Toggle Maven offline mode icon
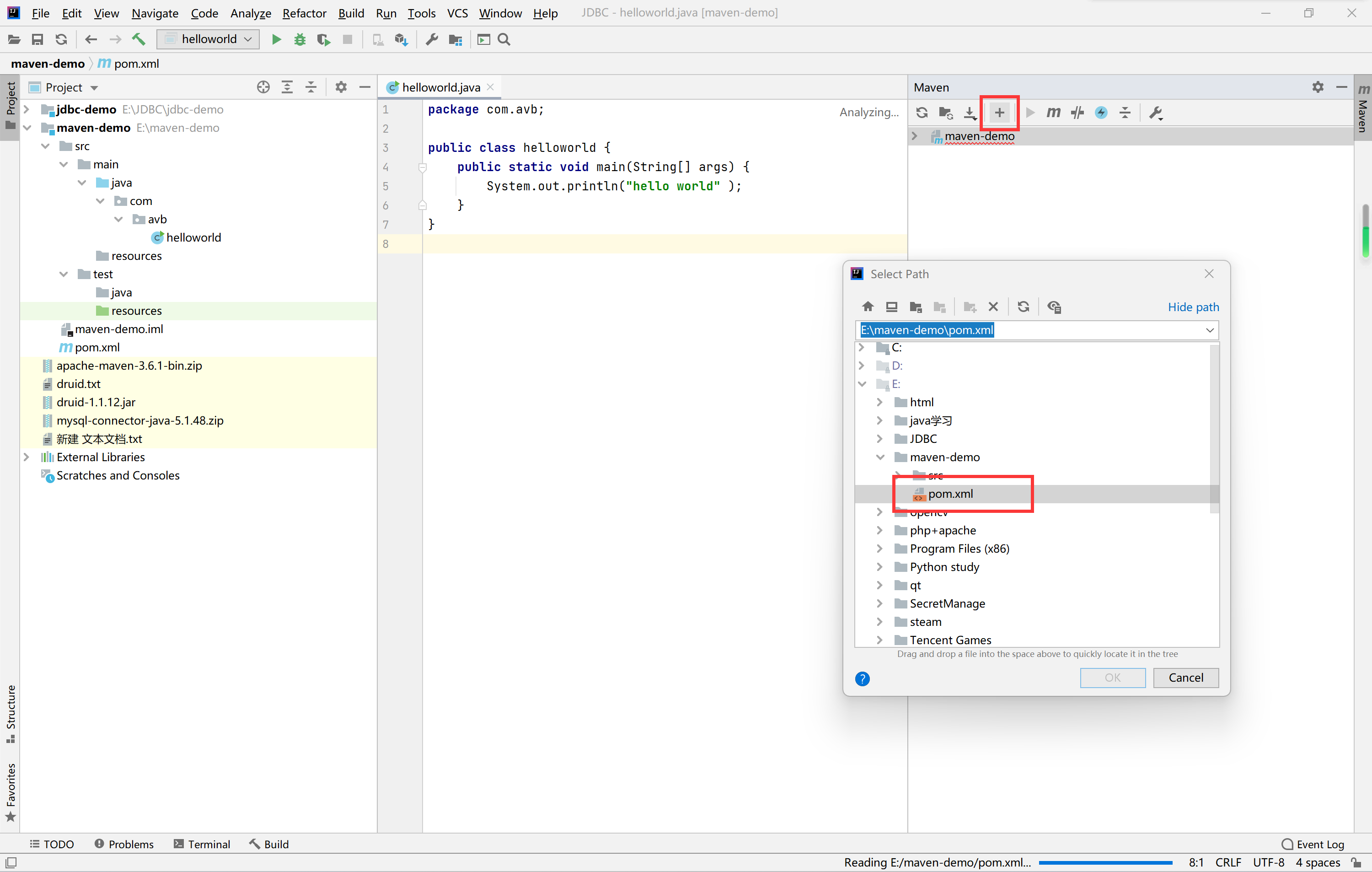This screenshot has height=872, width=1372. pos(1077,113)
